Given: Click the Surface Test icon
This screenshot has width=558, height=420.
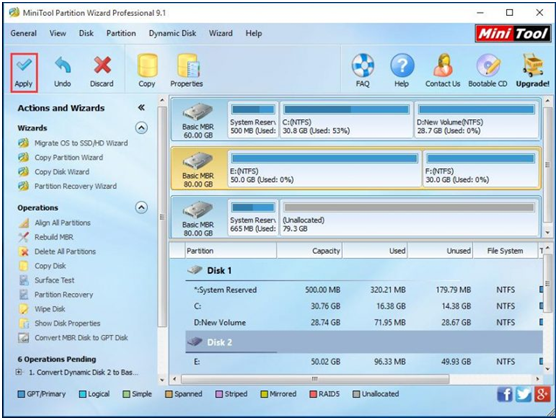Looking at the screenshot, I should 24,280.
